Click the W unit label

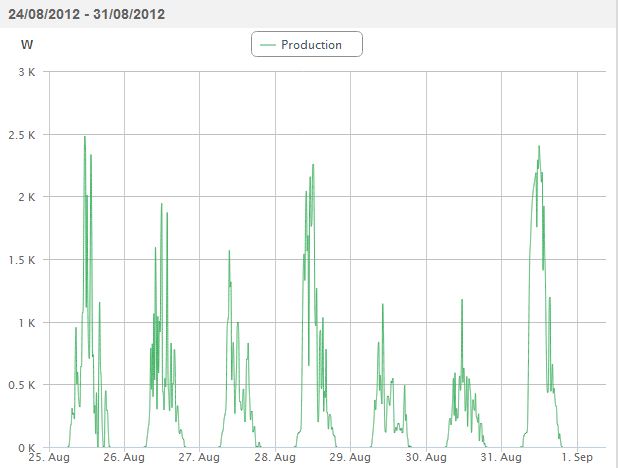click(x=27, y=45)
